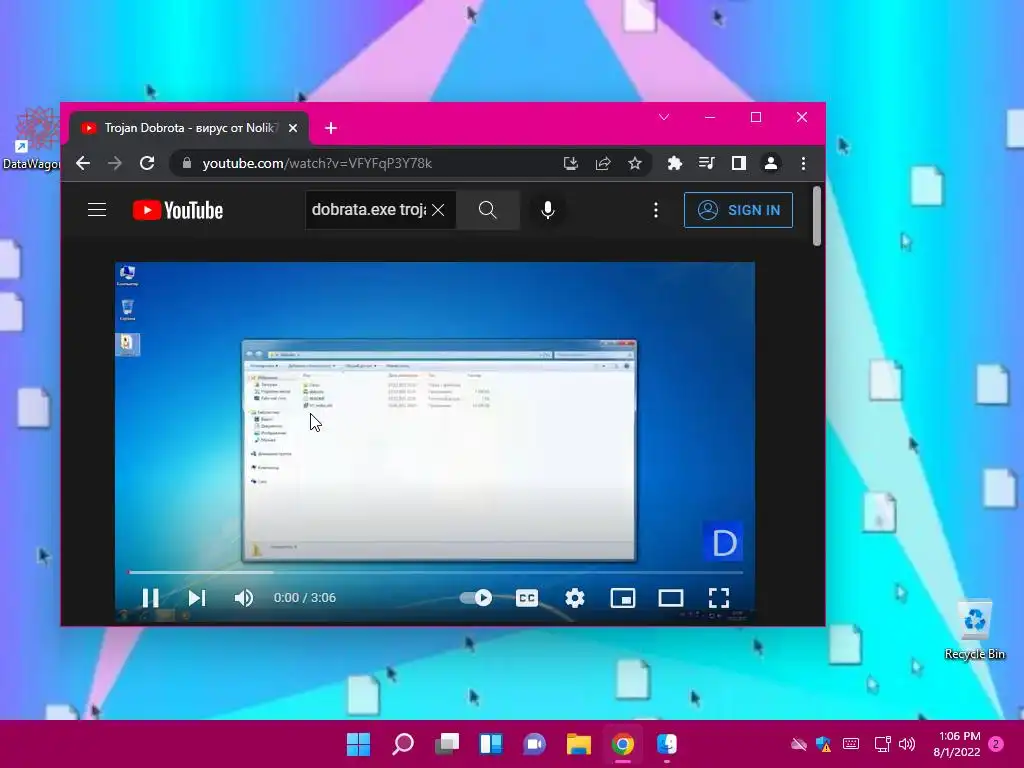Open Chrome three-dot menu
This screenshot has width=1024, height=768.
(x=803, y=163)
